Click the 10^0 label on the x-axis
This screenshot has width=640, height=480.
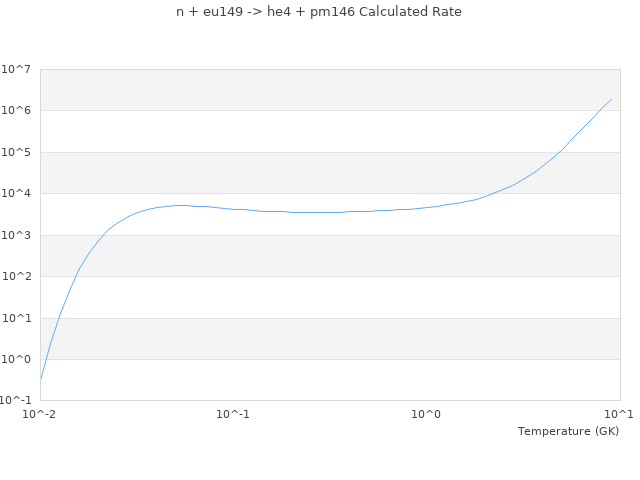pyautogui.click(x=426, y=414)
